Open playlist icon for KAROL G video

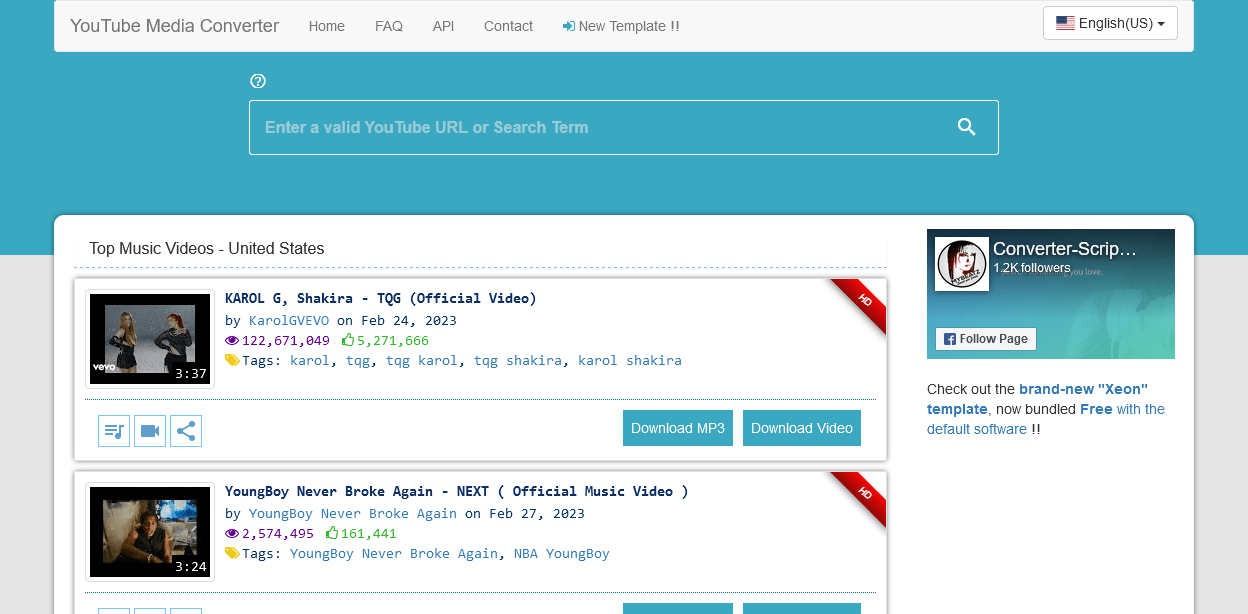(x=114, y=431)
